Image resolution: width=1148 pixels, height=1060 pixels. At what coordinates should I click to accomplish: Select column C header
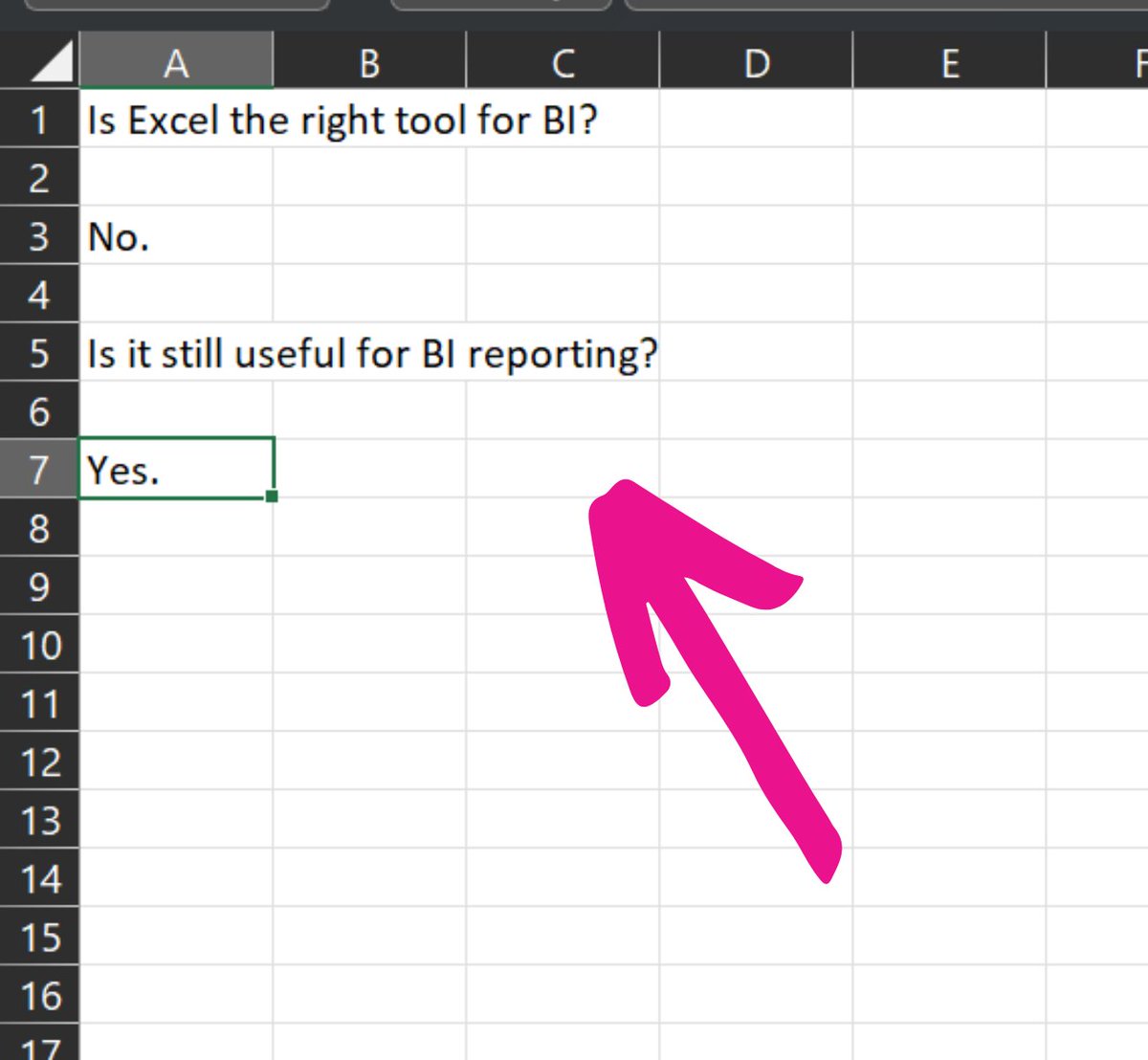pos(563,62)
